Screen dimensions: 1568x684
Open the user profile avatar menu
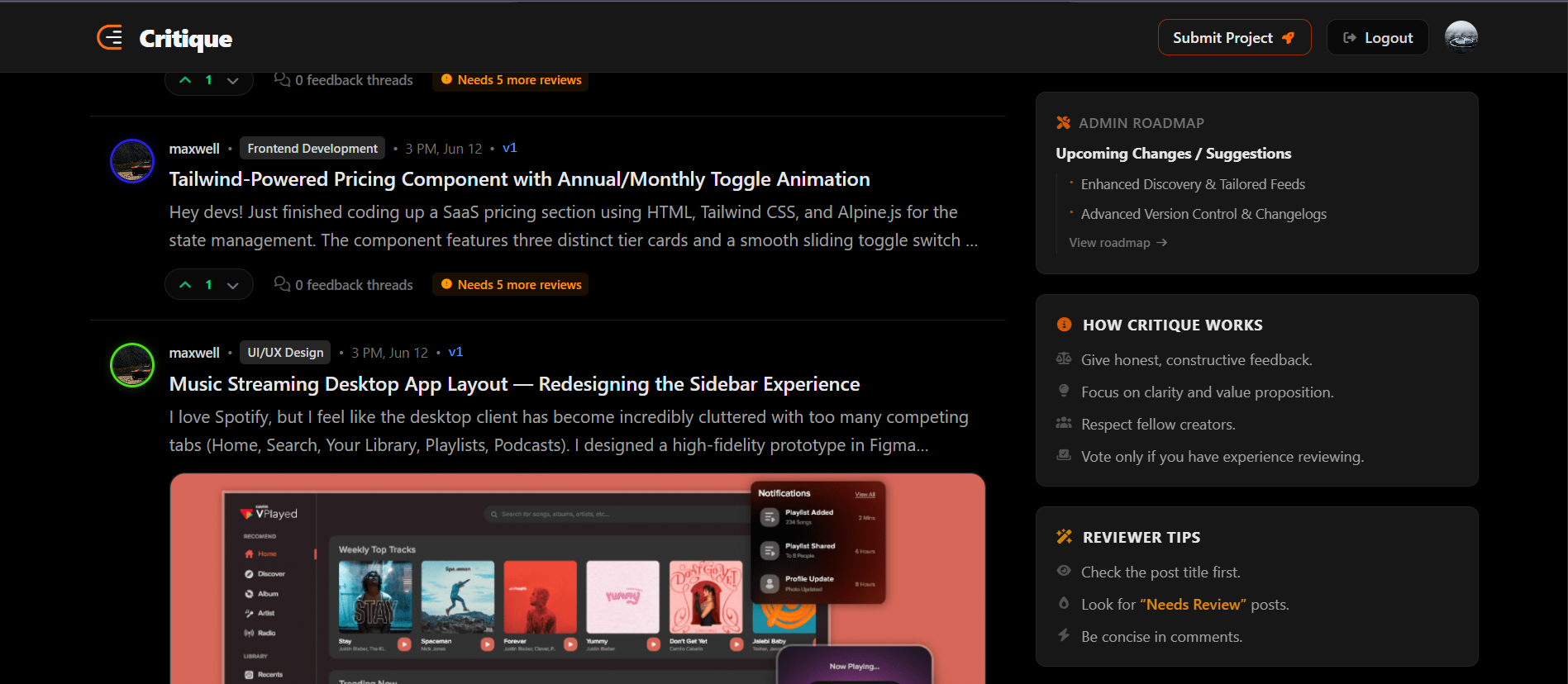click(1461, 37)
